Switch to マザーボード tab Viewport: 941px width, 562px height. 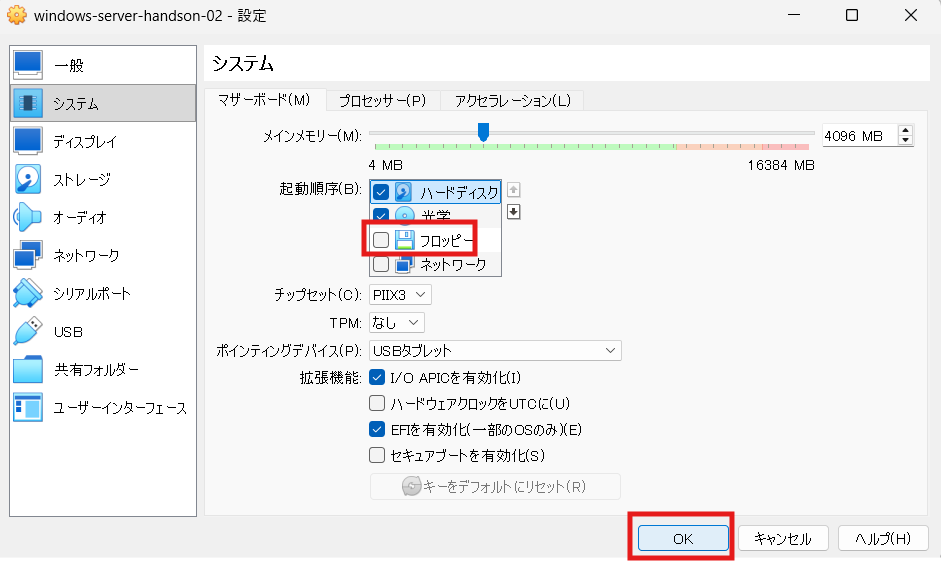264,100
